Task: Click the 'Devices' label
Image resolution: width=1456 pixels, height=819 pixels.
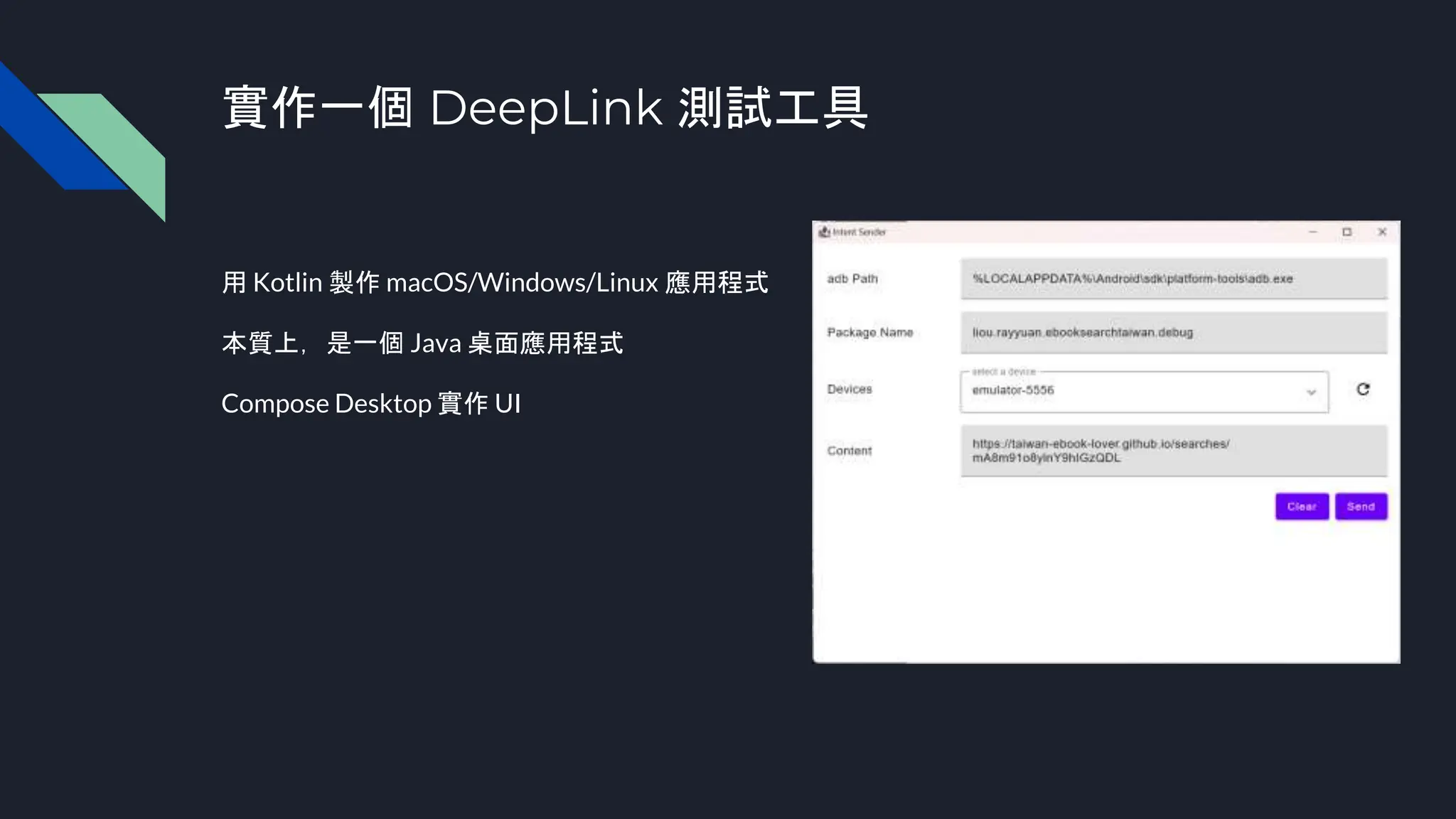Action: click(849, 389)
